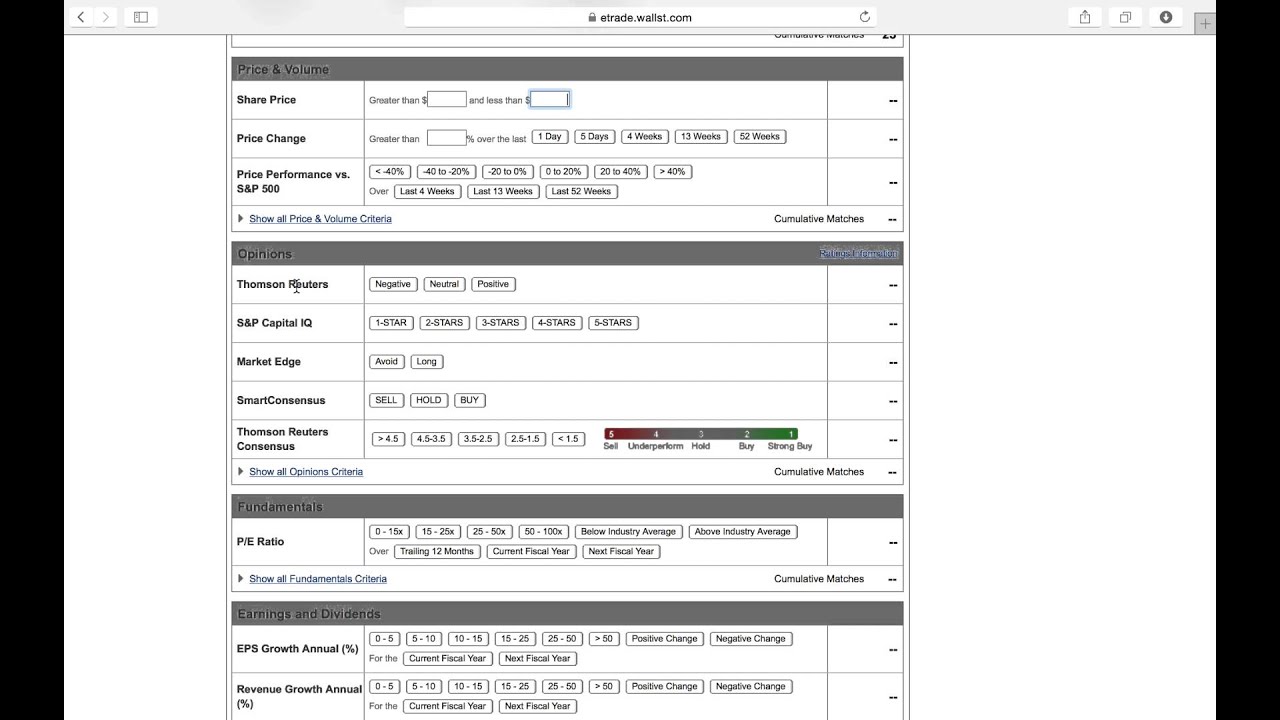Open the Downloads icon
Image resolution: width=1280 pixels, height=720 pixels.
pos(1166,17)
